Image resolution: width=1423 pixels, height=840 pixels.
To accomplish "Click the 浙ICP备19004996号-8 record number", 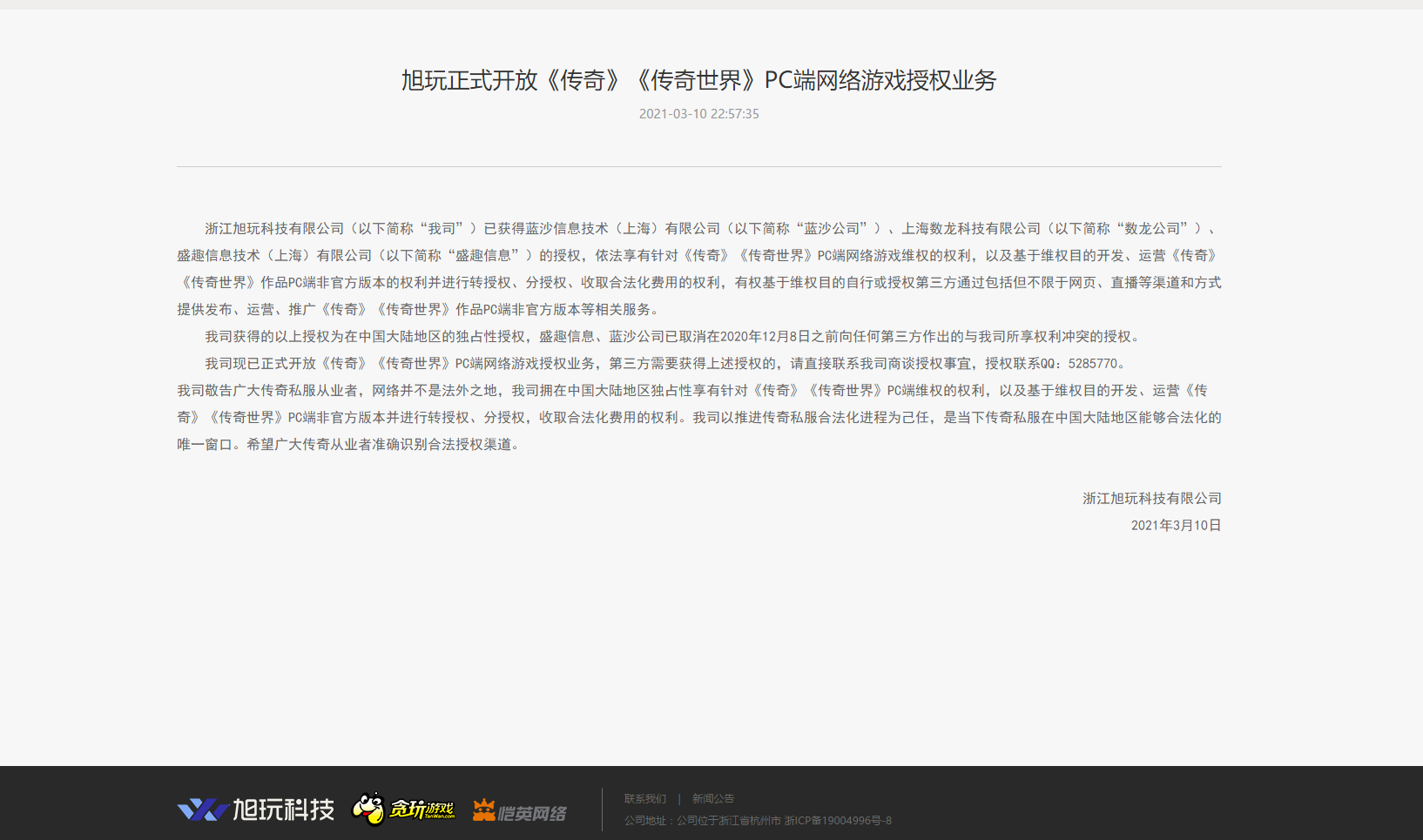I will pos(838,821).
